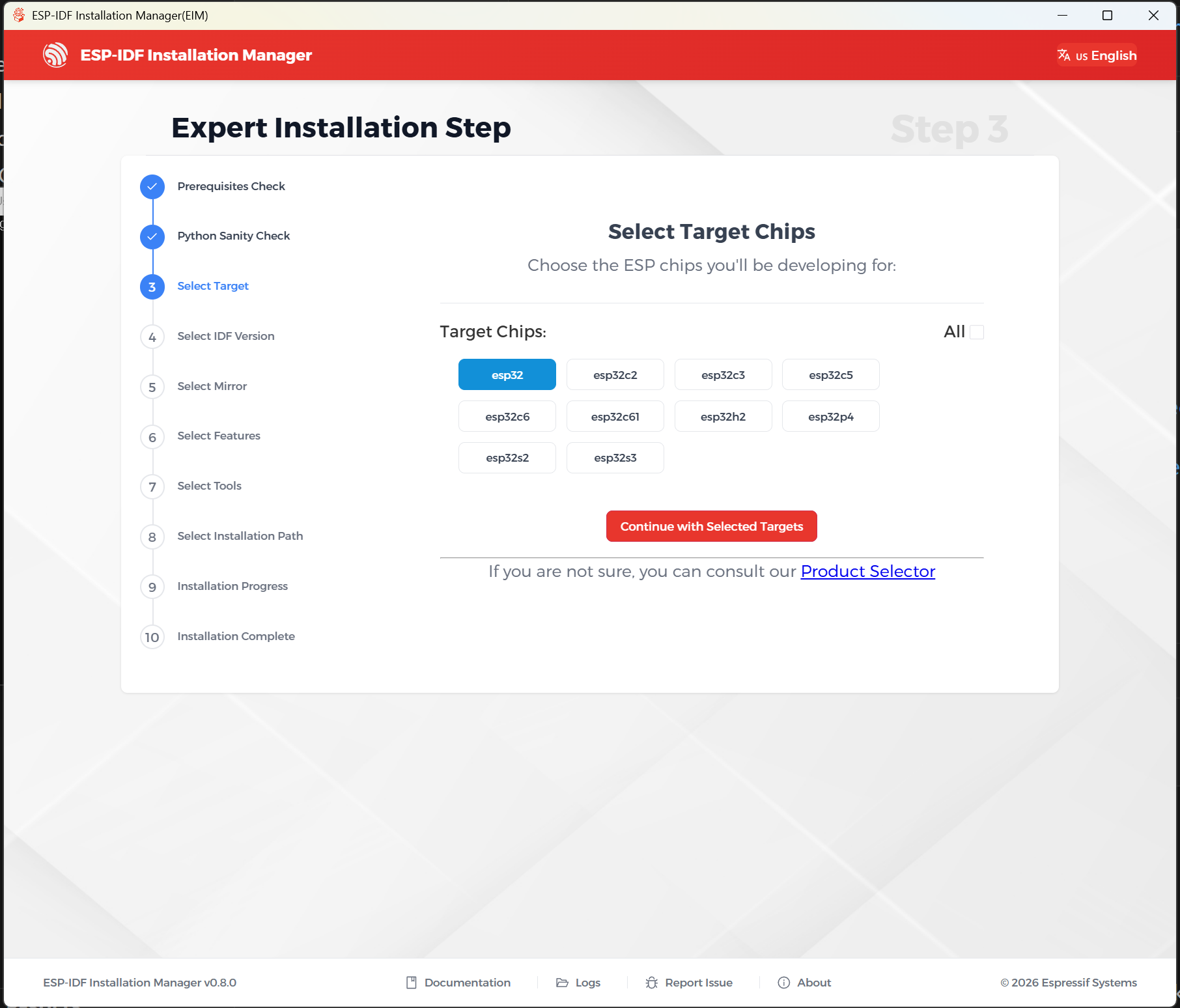Go to Select Mirror step
This screenshot has width=1180, height=1008.
point(212,386)
